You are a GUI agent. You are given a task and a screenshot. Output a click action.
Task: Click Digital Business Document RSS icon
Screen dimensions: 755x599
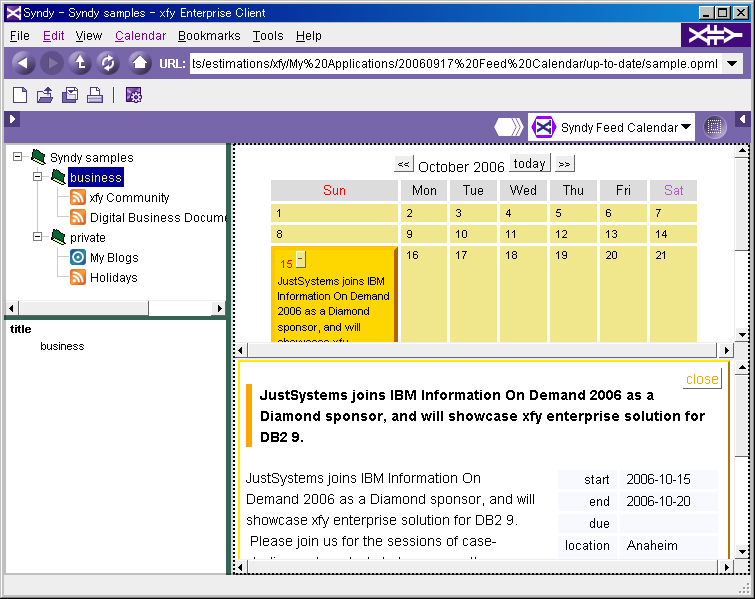(78, 217)
